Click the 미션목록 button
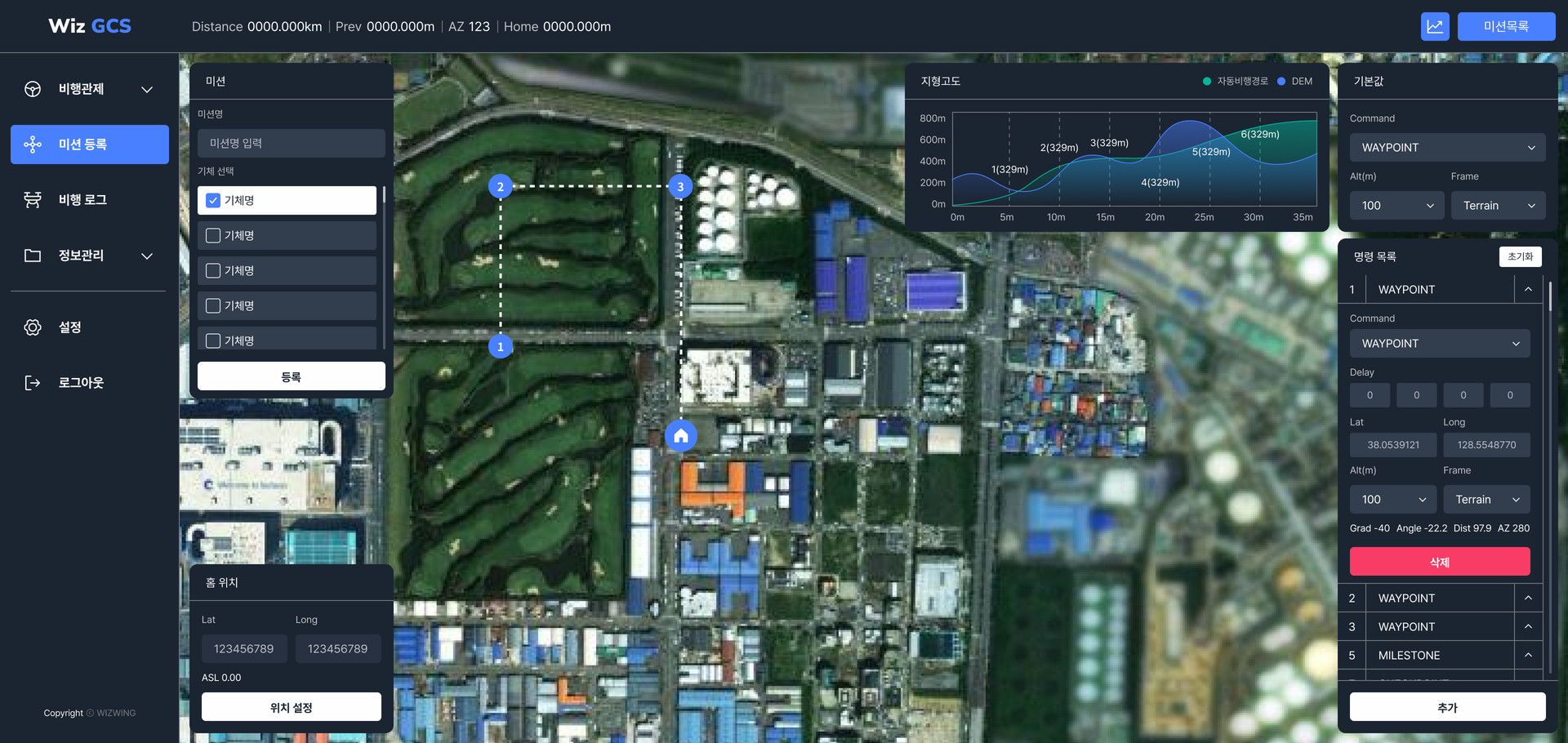Screen dimensions: 1568x743 point(1506,26)
